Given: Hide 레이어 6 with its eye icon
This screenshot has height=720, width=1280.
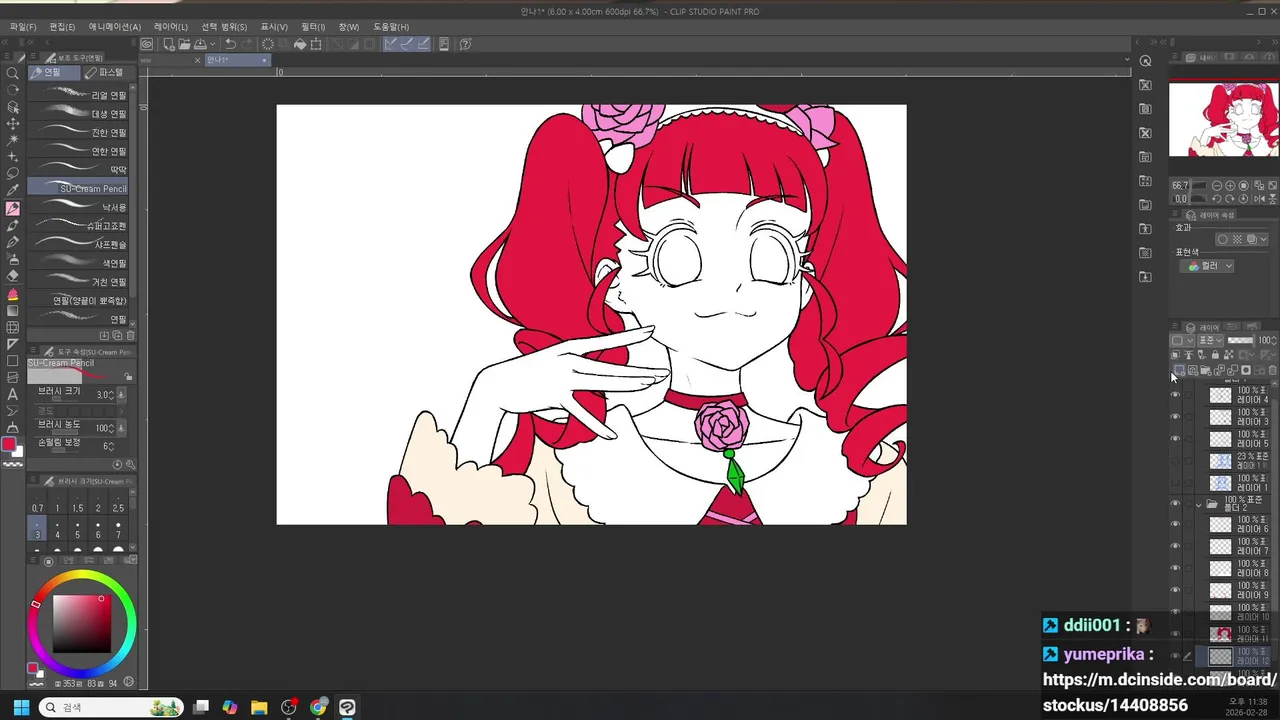Looking at the screenshot, I should pyautogui.click(x=1175, y=525).
